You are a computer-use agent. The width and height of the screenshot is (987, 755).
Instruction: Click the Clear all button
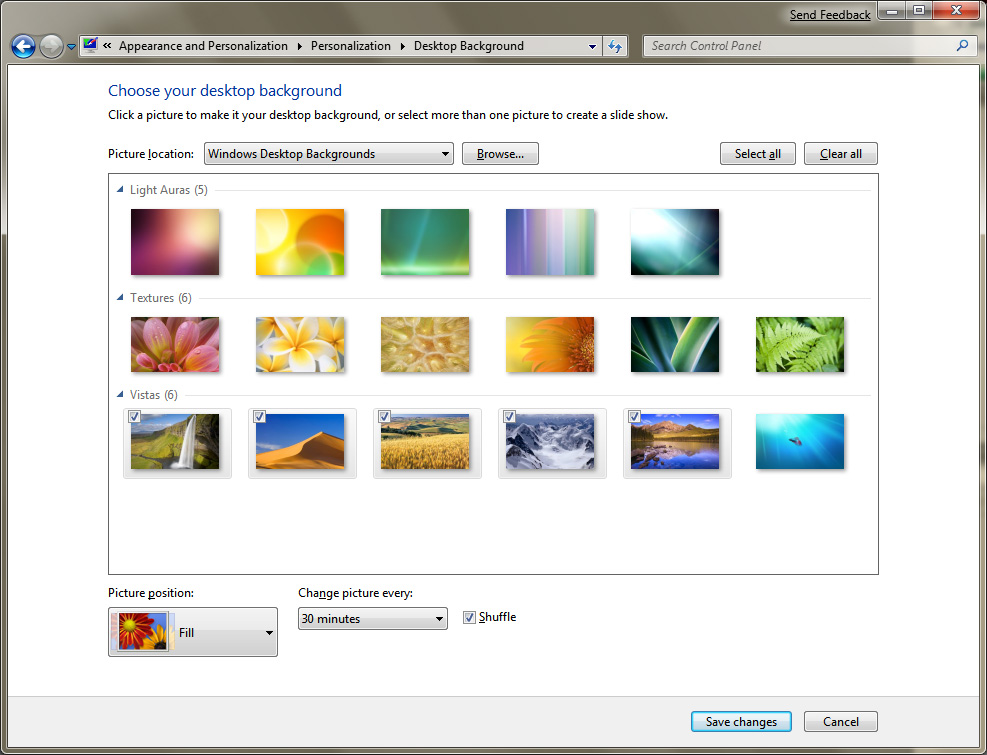840,154
